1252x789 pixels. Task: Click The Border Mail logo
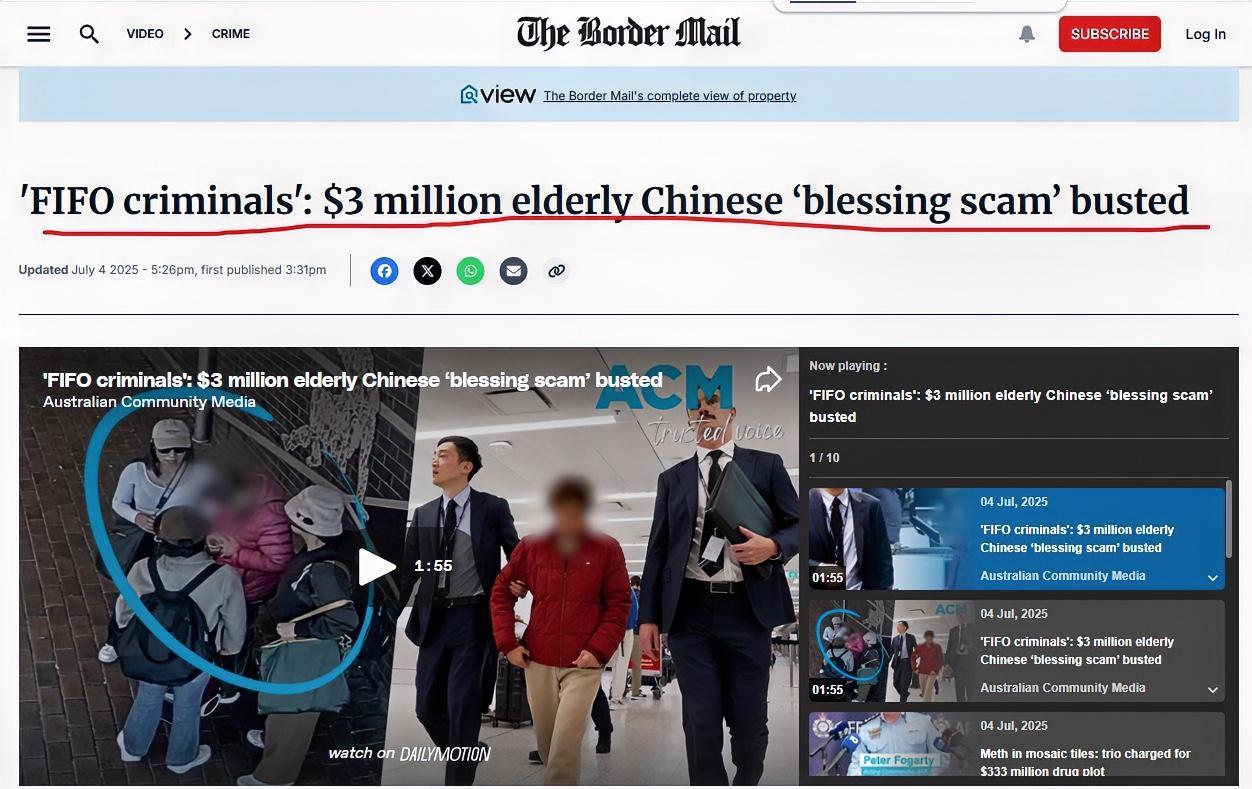pos(628,33)
